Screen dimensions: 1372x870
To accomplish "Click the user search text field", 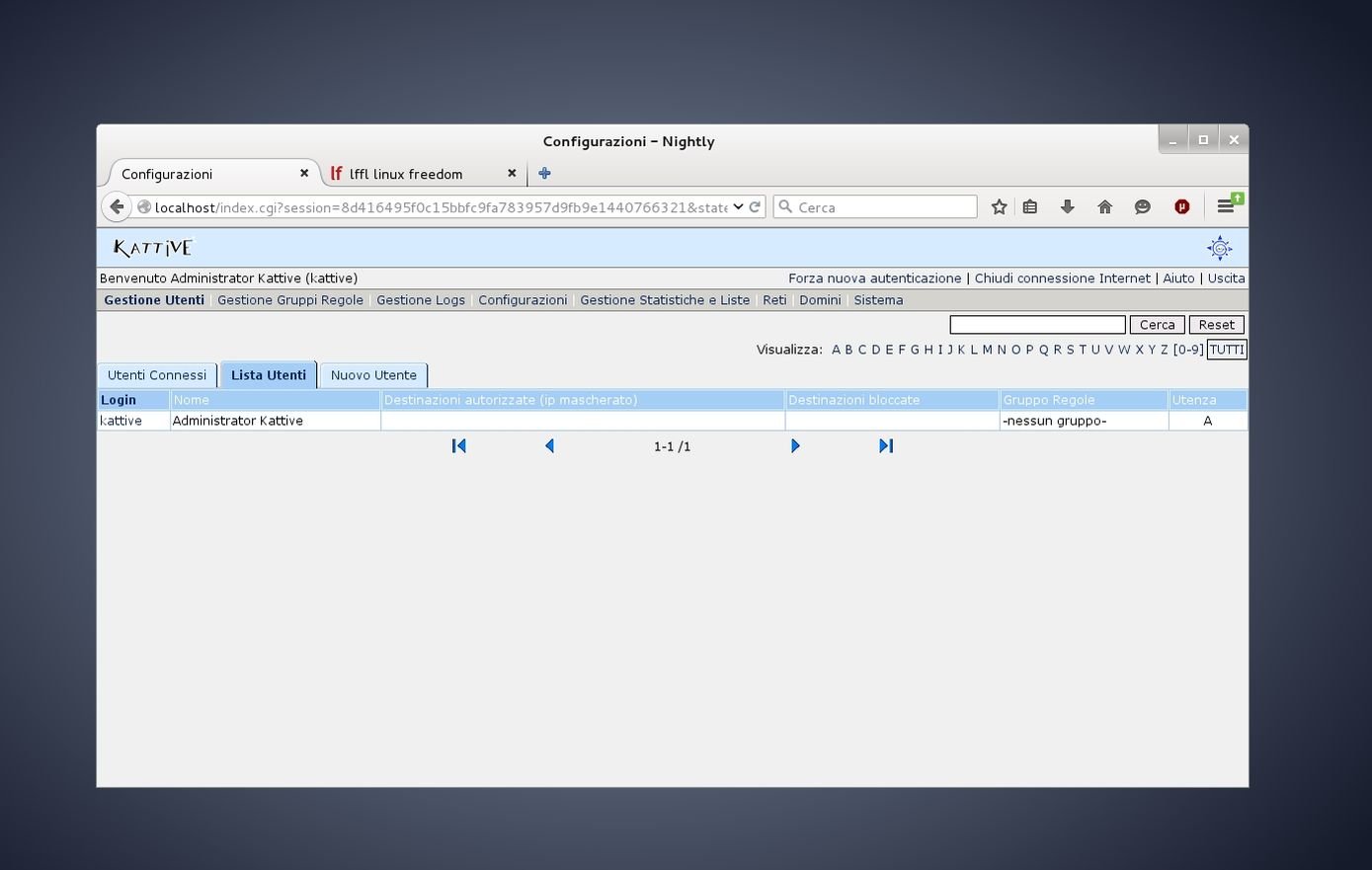I will (x=1037, y=325).
